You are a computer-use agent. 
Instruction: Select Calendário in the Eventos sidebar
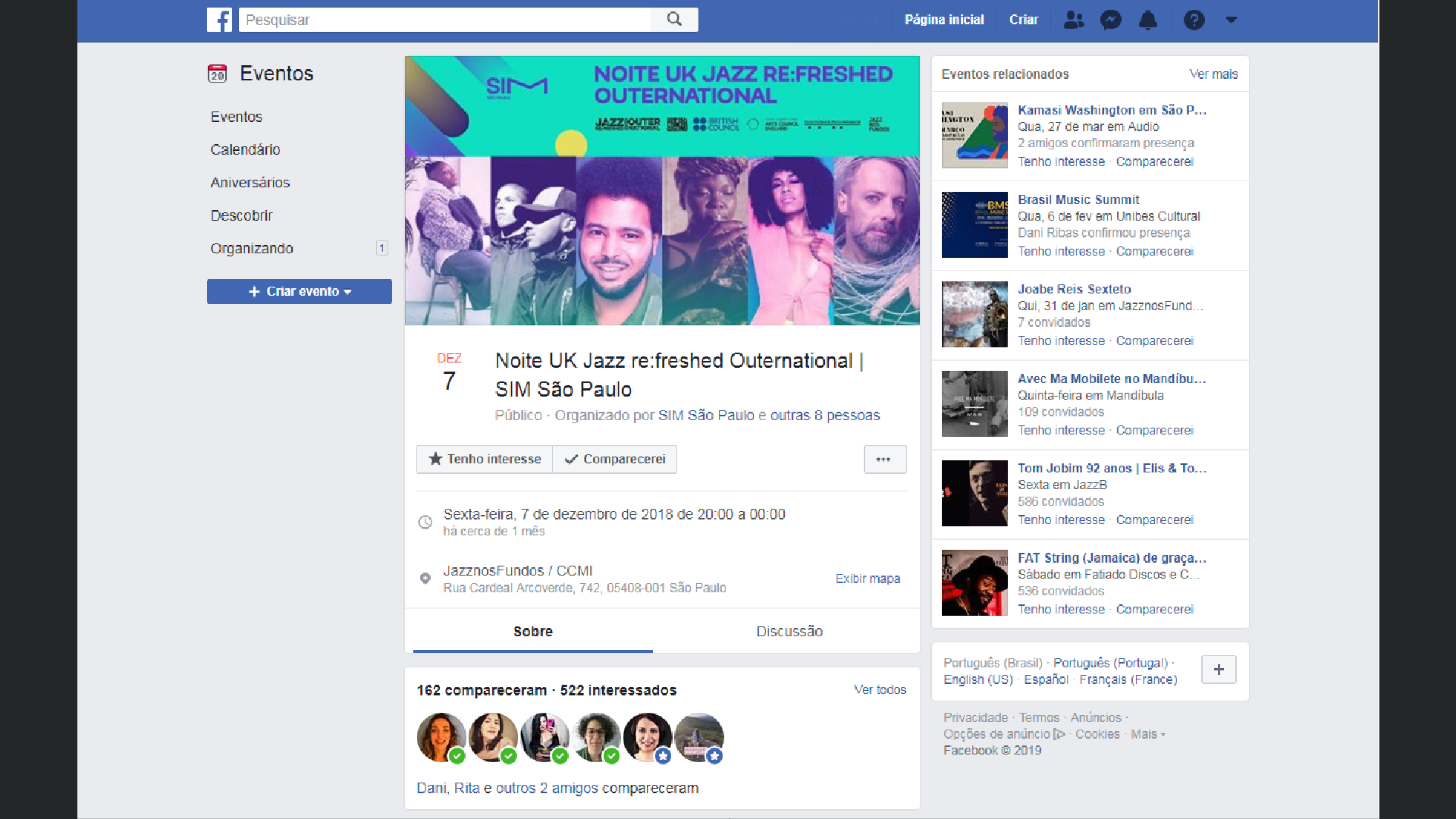245,149
